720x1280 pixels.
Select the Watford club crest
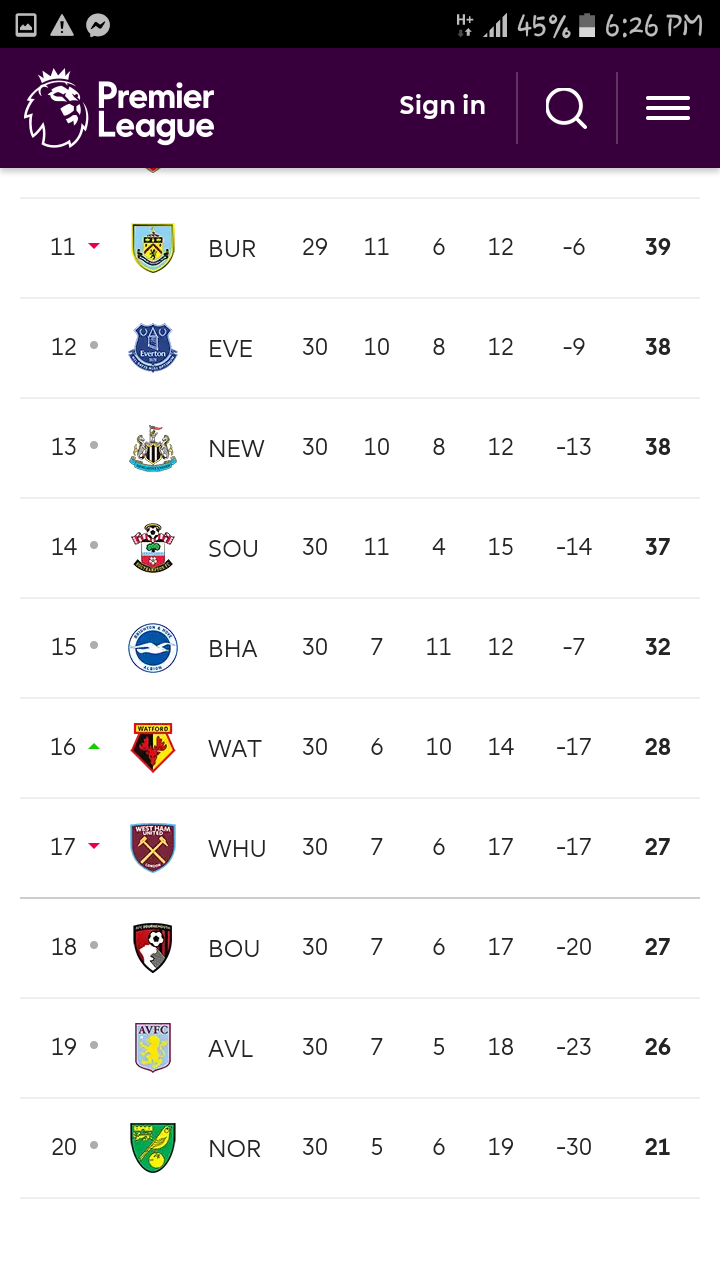coord(153,748)
